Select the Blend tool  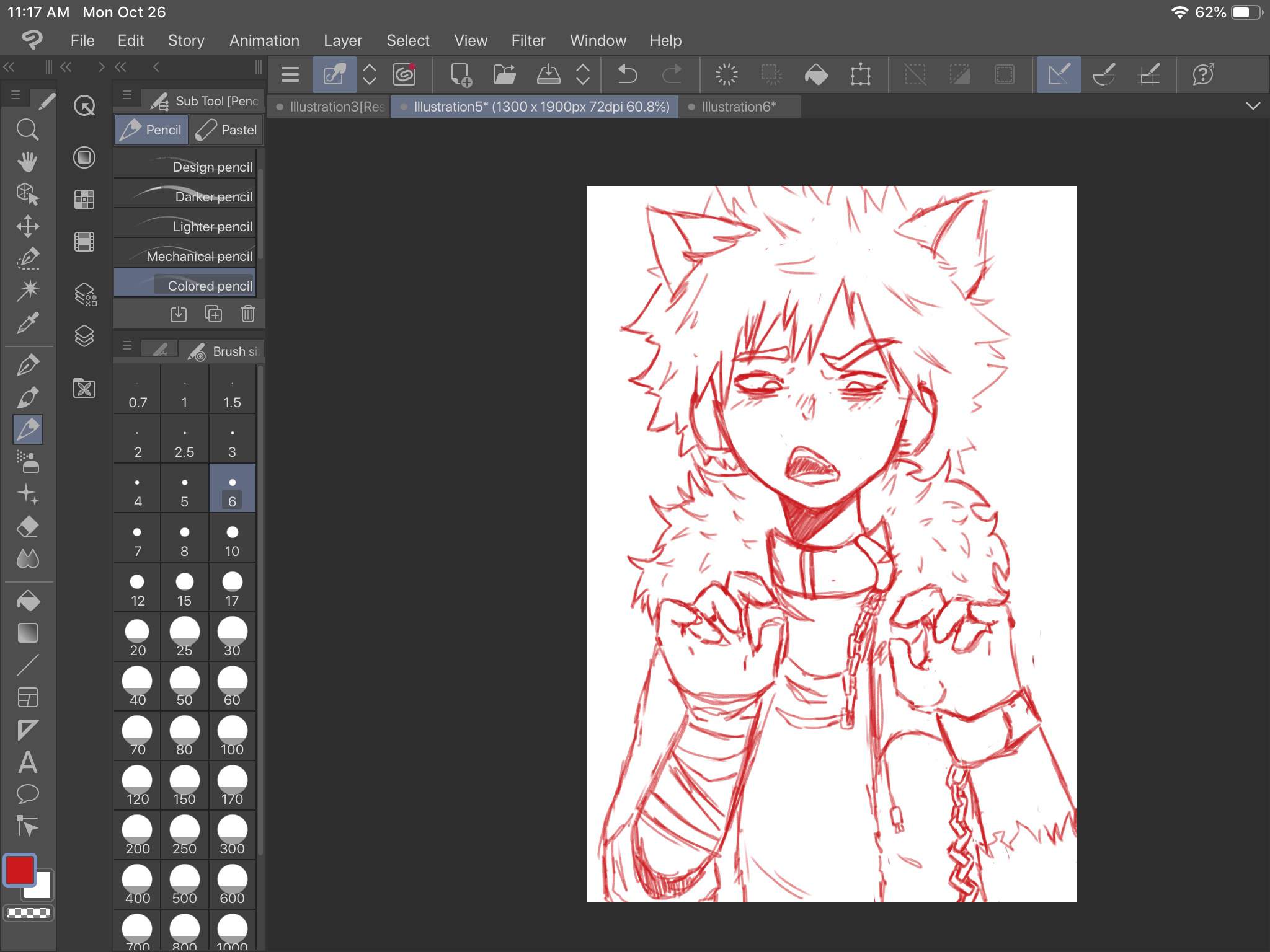(x=27, y=559)
